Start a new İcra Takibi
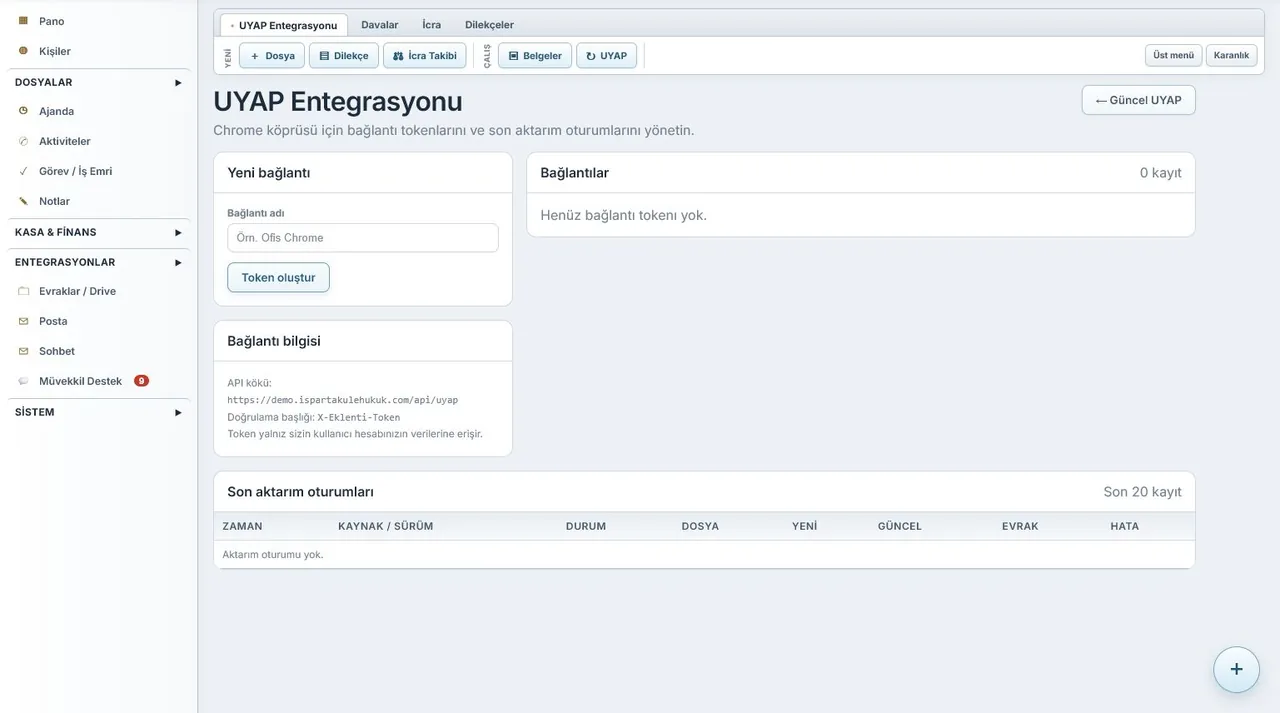Image resolution: width=1280 pixels, height=713 pixels. tap(424, 56)
